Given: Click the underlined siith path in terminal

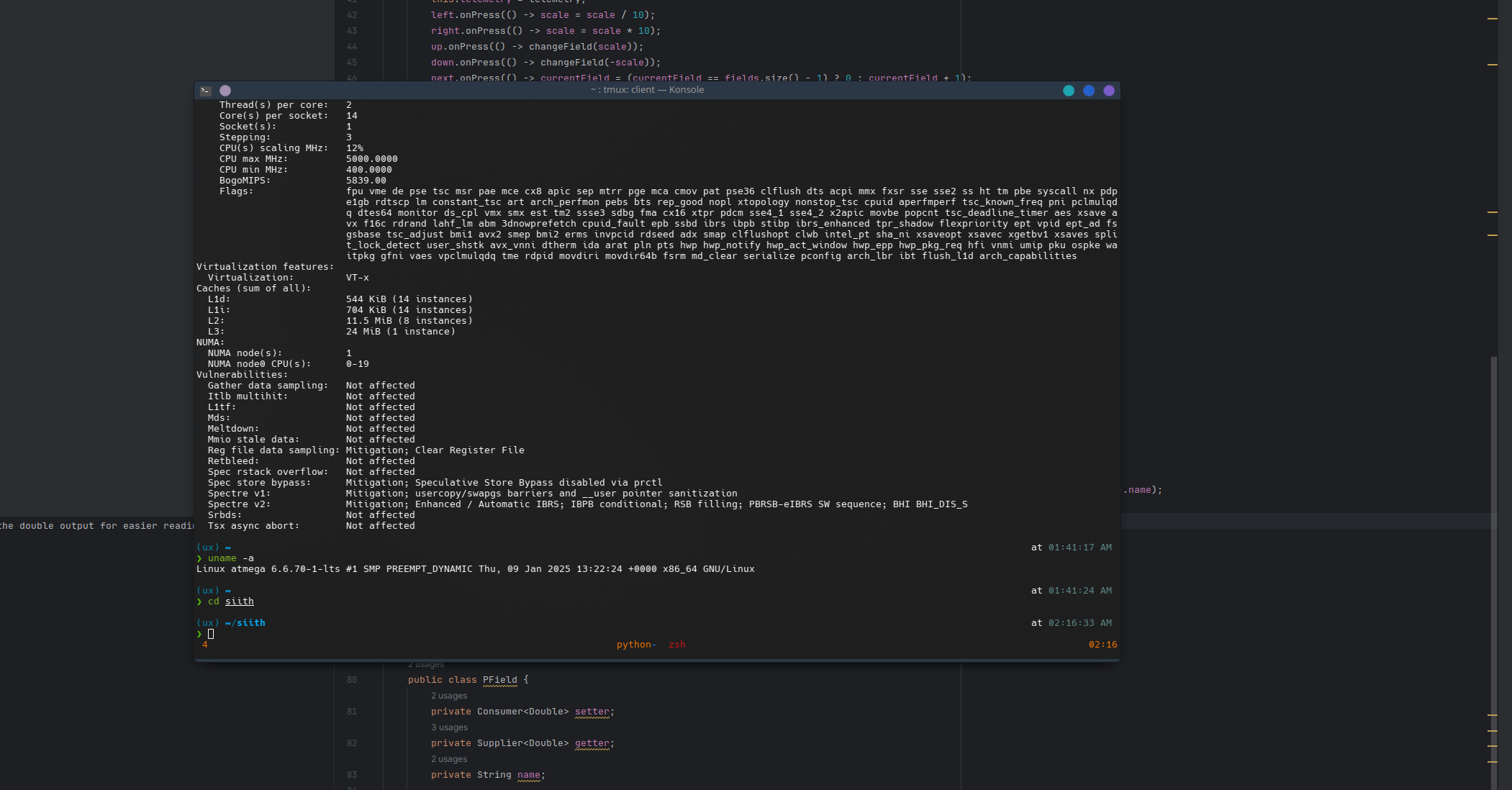Looking at the screenshot, I should [239, 601].
